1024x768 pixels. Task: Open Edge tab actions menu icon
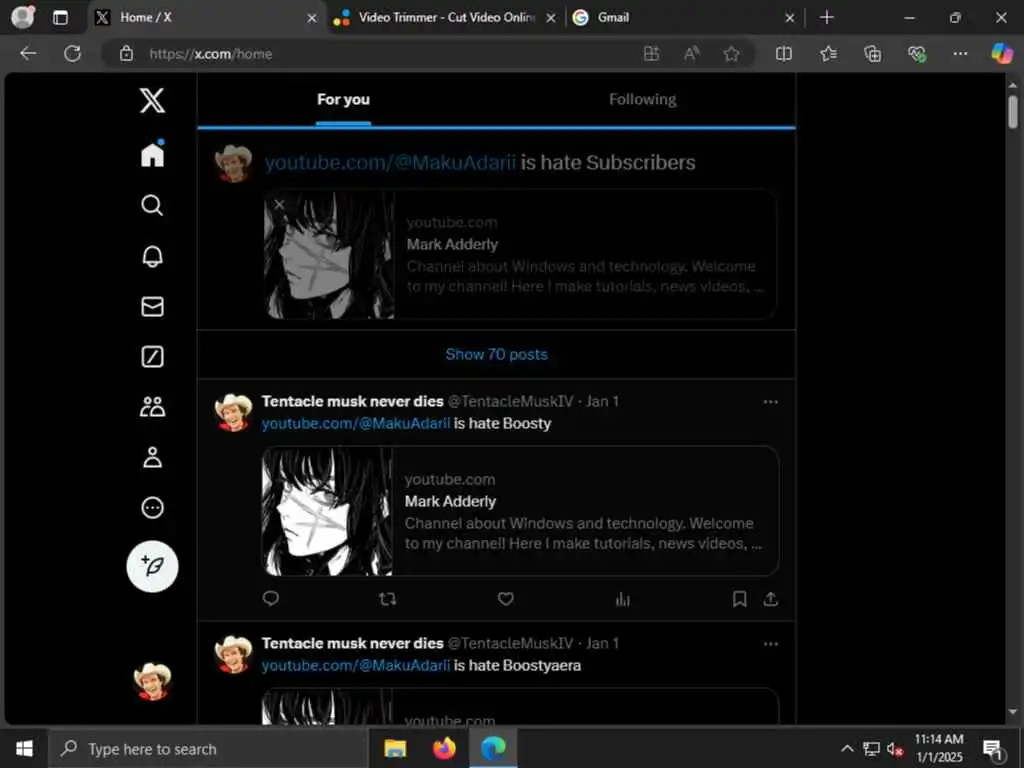[60, 18]
